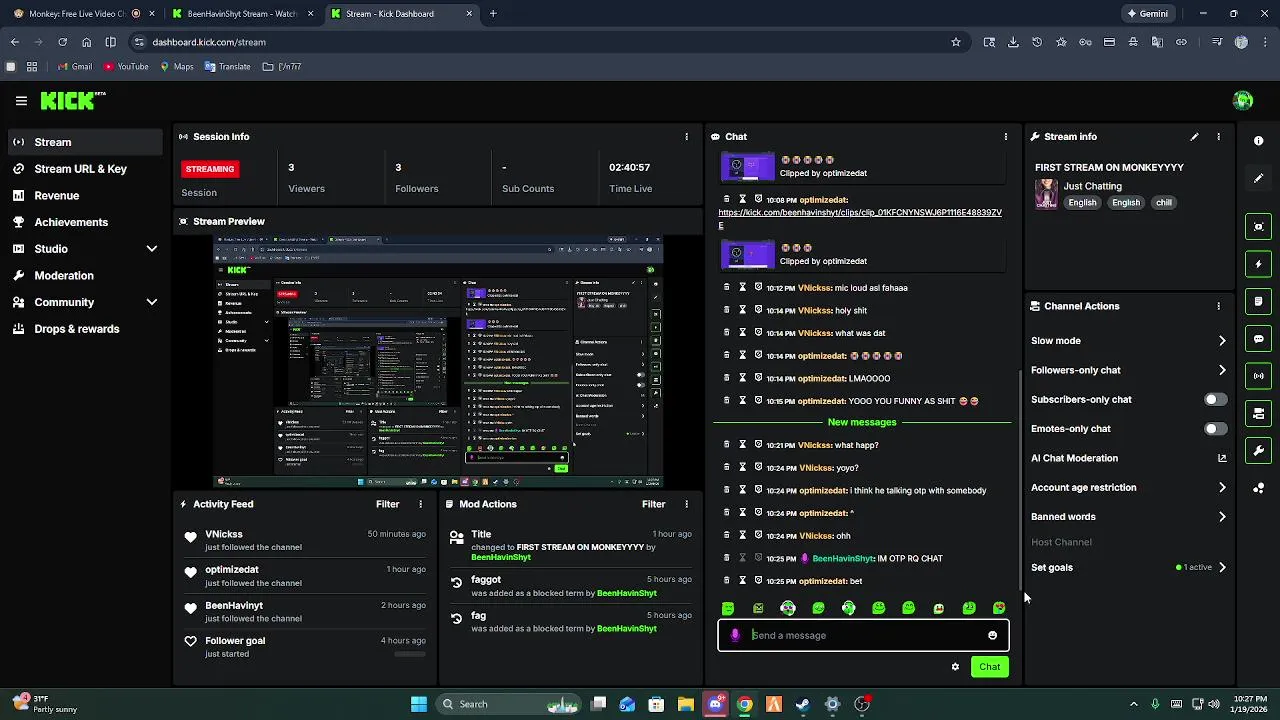The height and width of the screenshot is (720, 1280).
Task: Open the Activity Feed three-dot menu
Action: [420, 504]
